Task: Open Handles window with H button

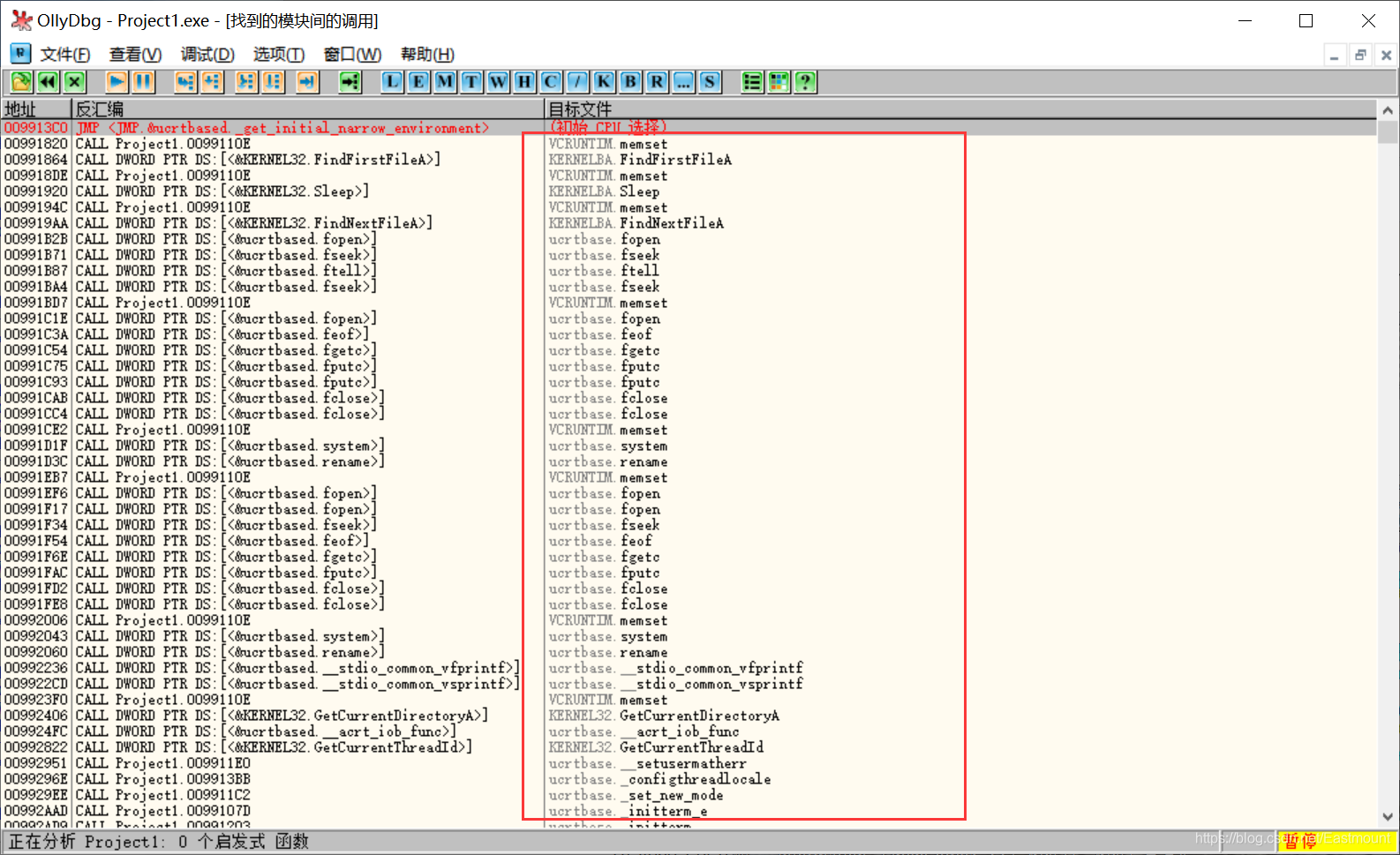Action: (524, 82)
